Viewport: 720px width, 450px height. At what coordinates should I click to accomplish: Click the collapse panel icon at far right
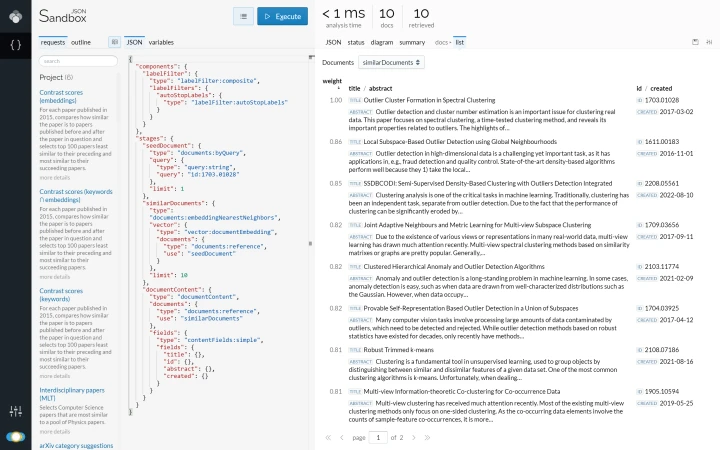point(709,42)
